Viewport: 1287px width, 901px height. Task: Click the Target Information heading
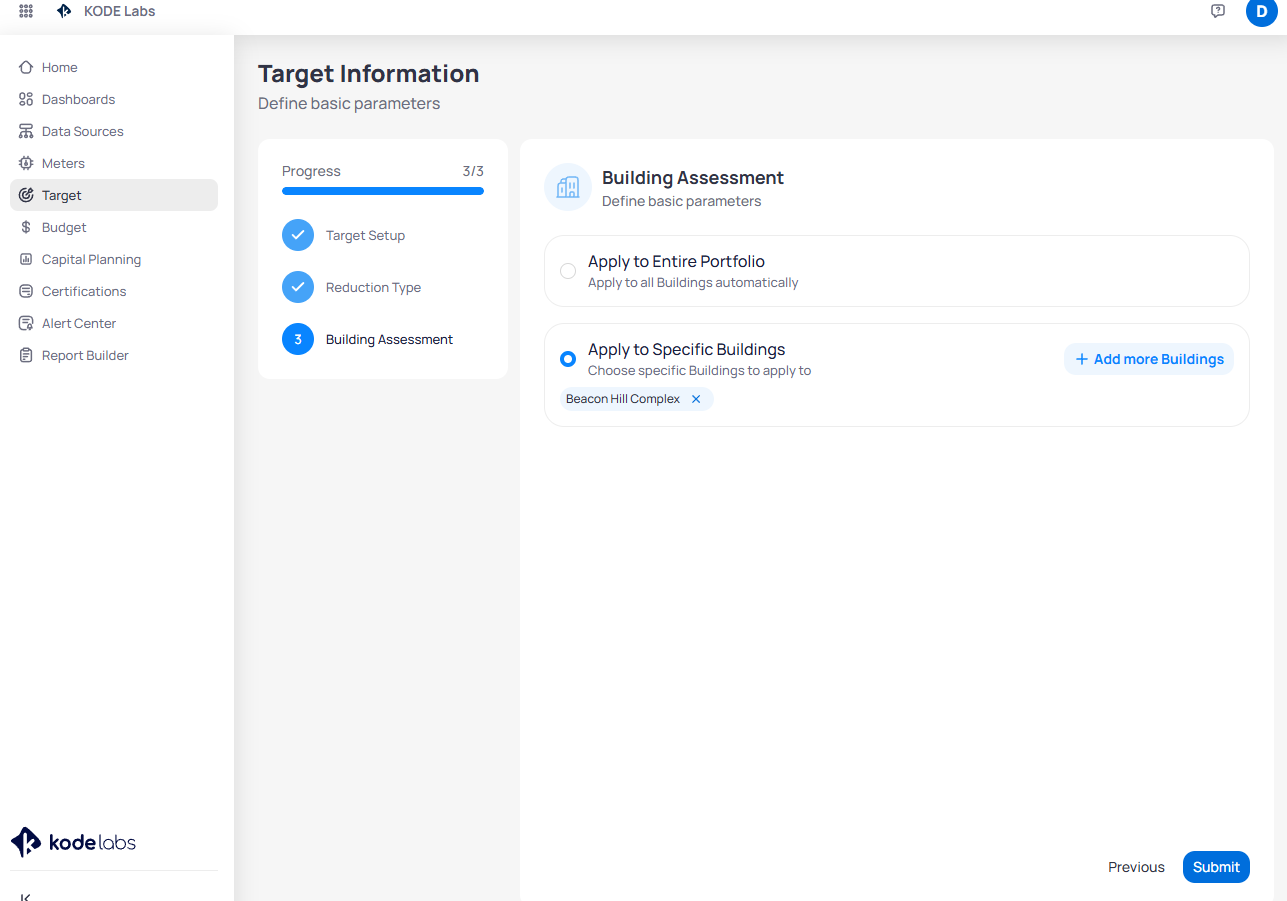coord(368,74)
